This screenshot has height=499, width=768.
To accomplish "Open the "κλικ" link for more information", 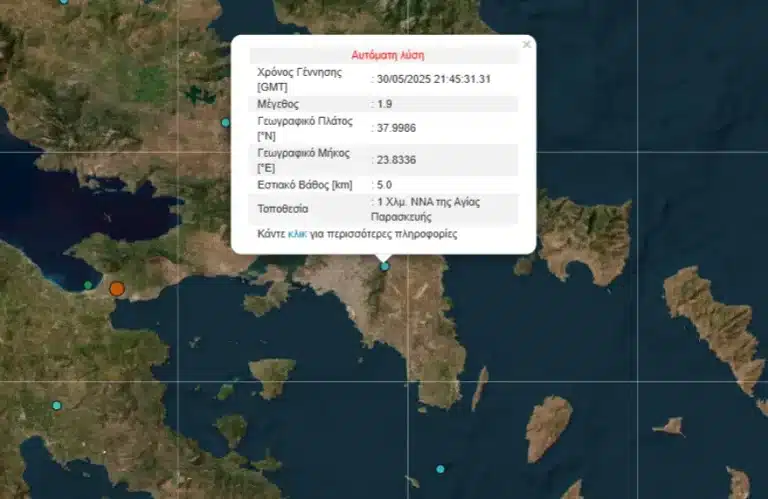I will click(x=297, y=234).
